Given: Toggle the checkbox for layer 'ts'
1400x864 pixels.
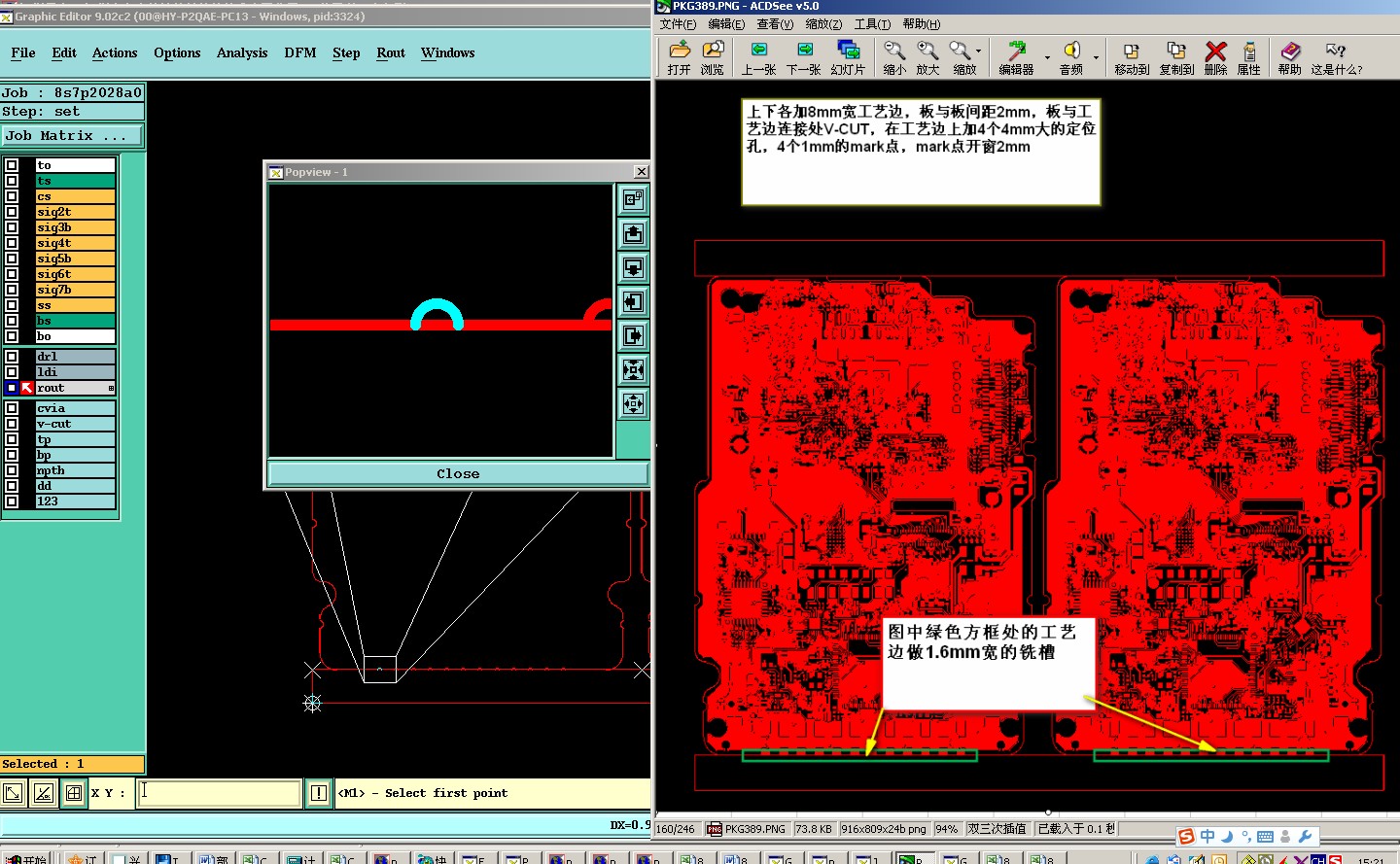Looking at the screenshot, I should click(x=12, y=181).
